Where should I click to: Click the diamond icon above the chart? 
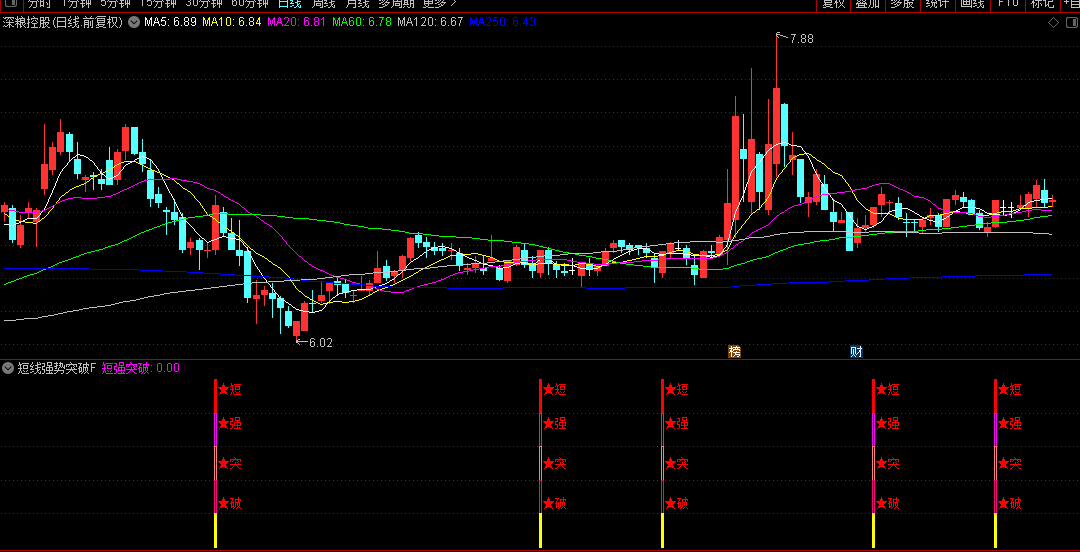pyautogui.click(x=1053, y=23)
